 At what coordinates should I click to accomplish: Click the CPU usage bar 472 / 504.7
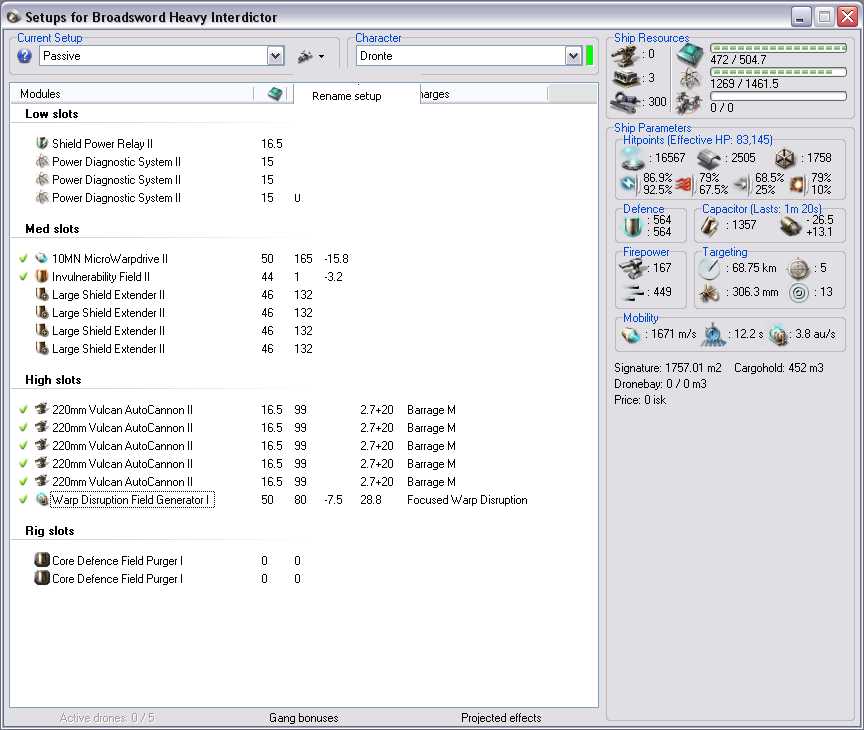click(x=778, y=48)
